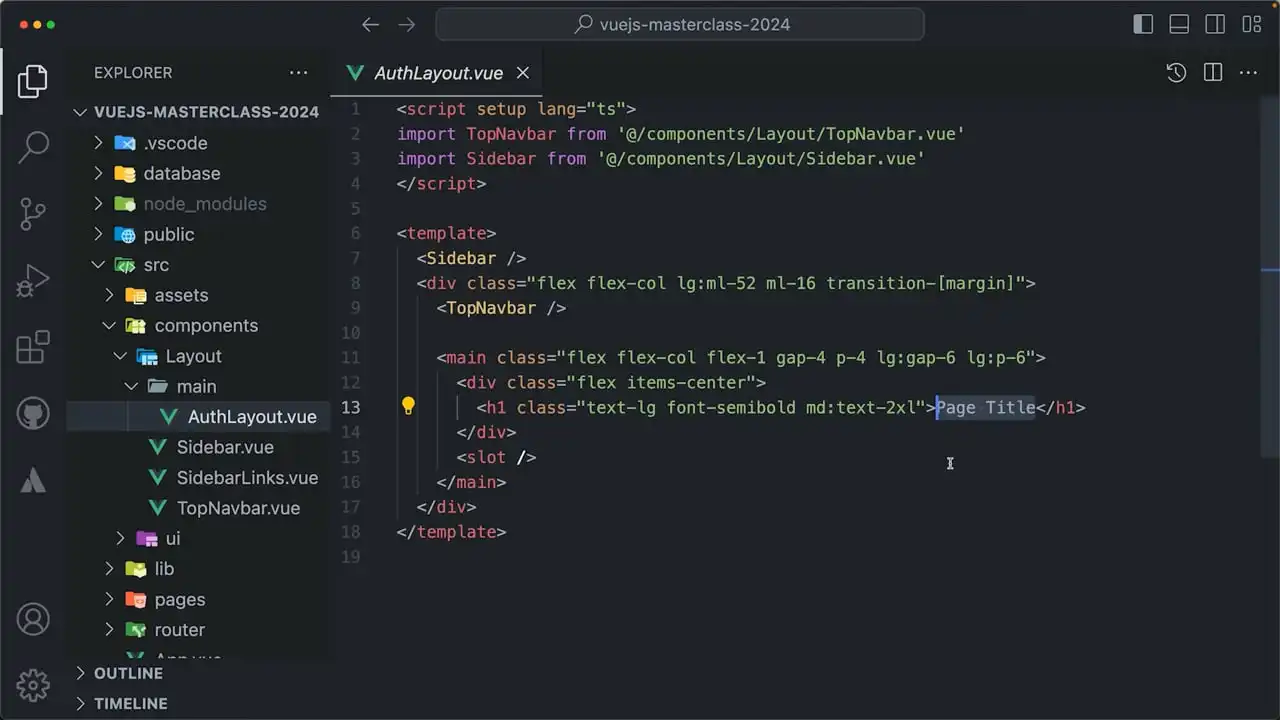Open the timeline history icon in editor toolbar

(1176, 72)
